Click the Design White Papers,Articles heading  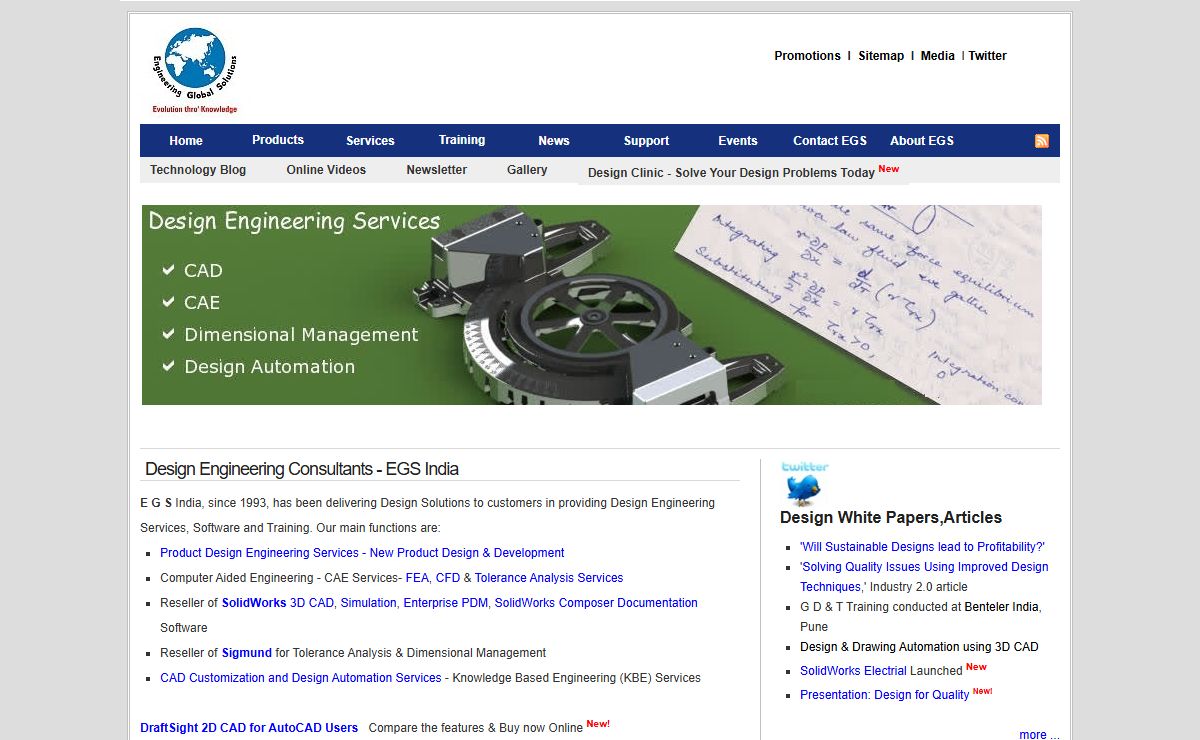click(891, 517)
